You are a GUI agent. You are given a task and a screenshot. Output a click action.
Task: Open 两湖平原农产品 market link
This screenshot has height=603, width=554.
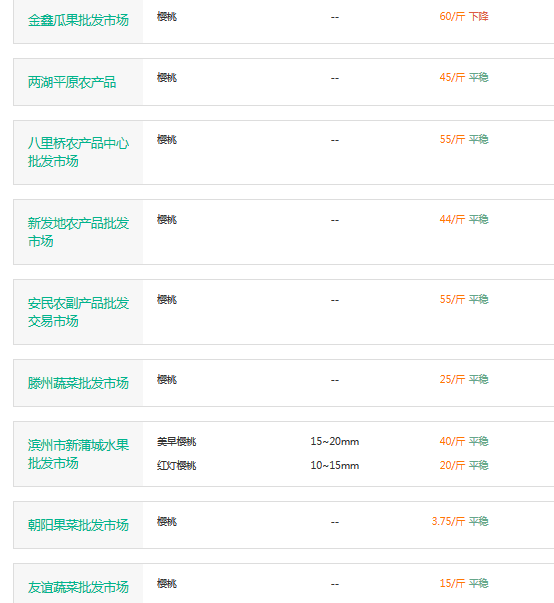tap(72, 82)
